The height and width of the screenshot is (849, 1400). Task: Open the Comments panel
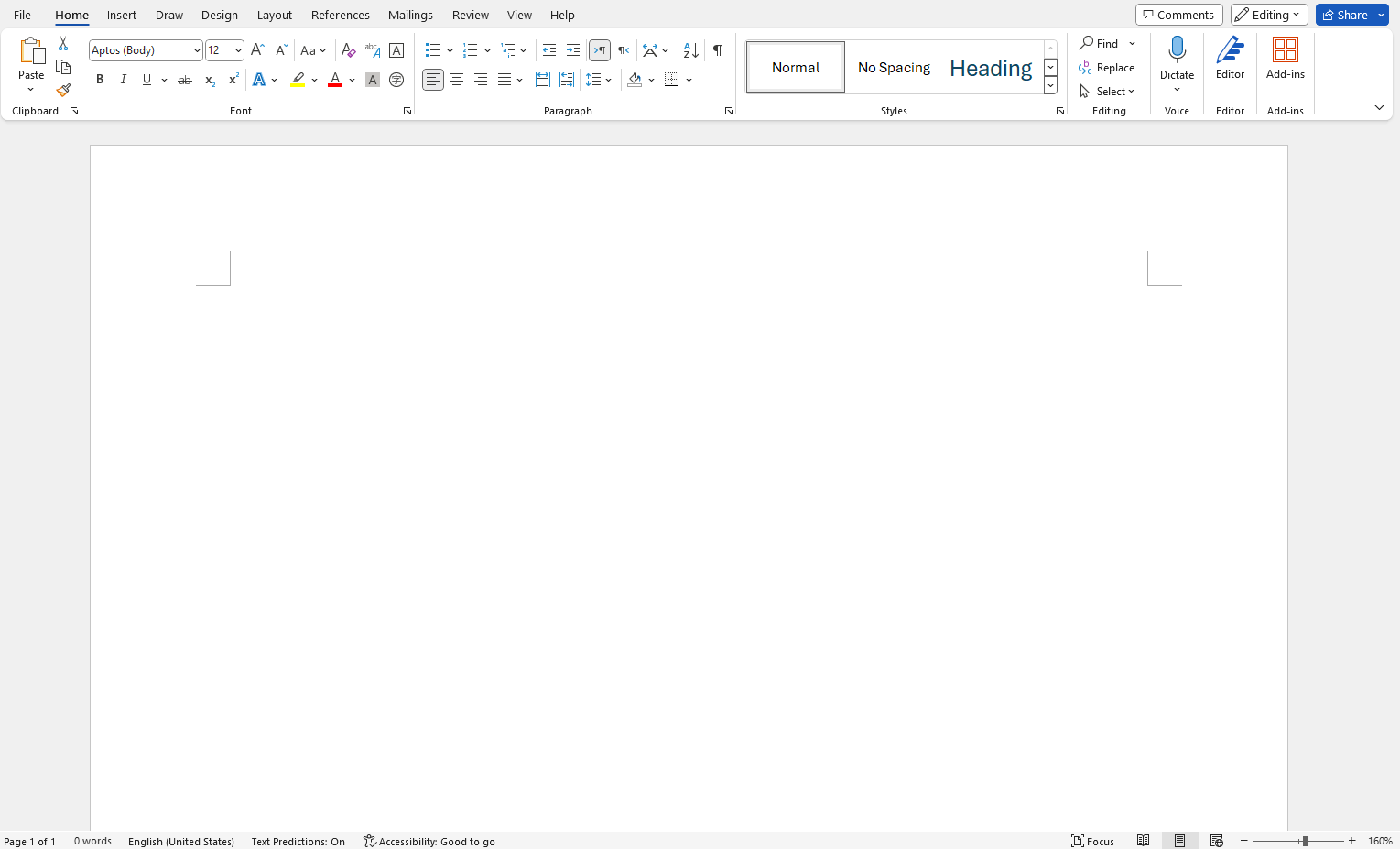pos(1178,15)
